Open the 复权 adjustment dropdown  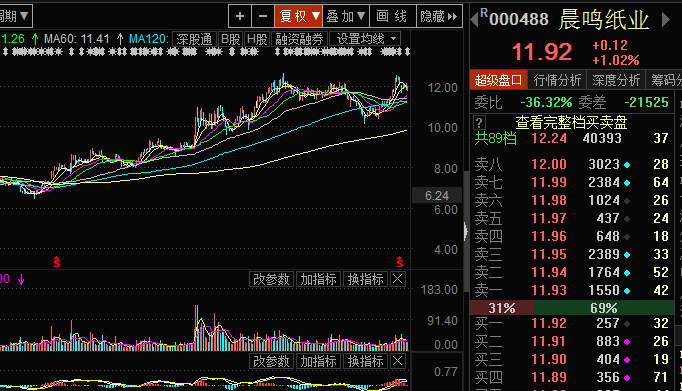[x=298, y=17]
